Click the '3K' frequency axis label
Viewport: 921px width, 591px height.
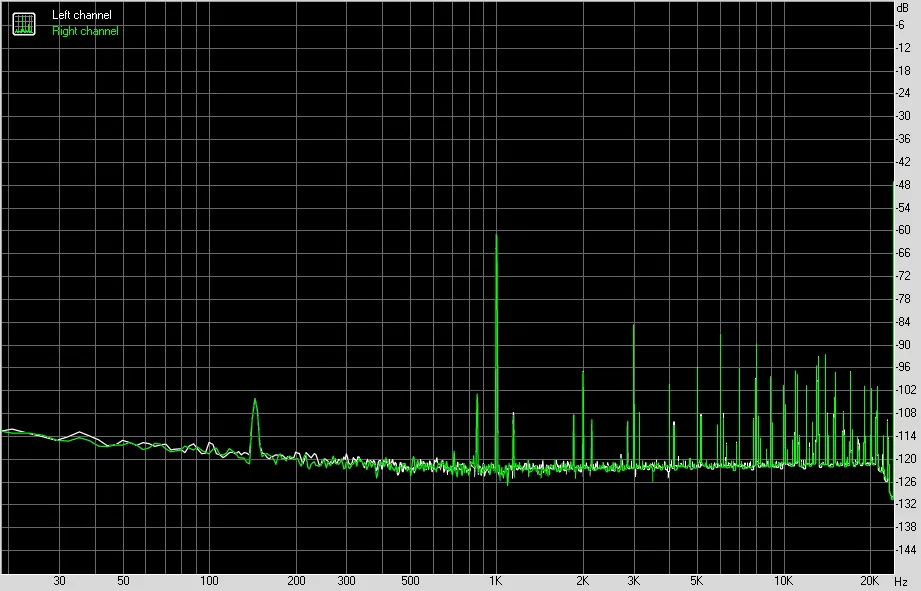[x=633, y=581]
